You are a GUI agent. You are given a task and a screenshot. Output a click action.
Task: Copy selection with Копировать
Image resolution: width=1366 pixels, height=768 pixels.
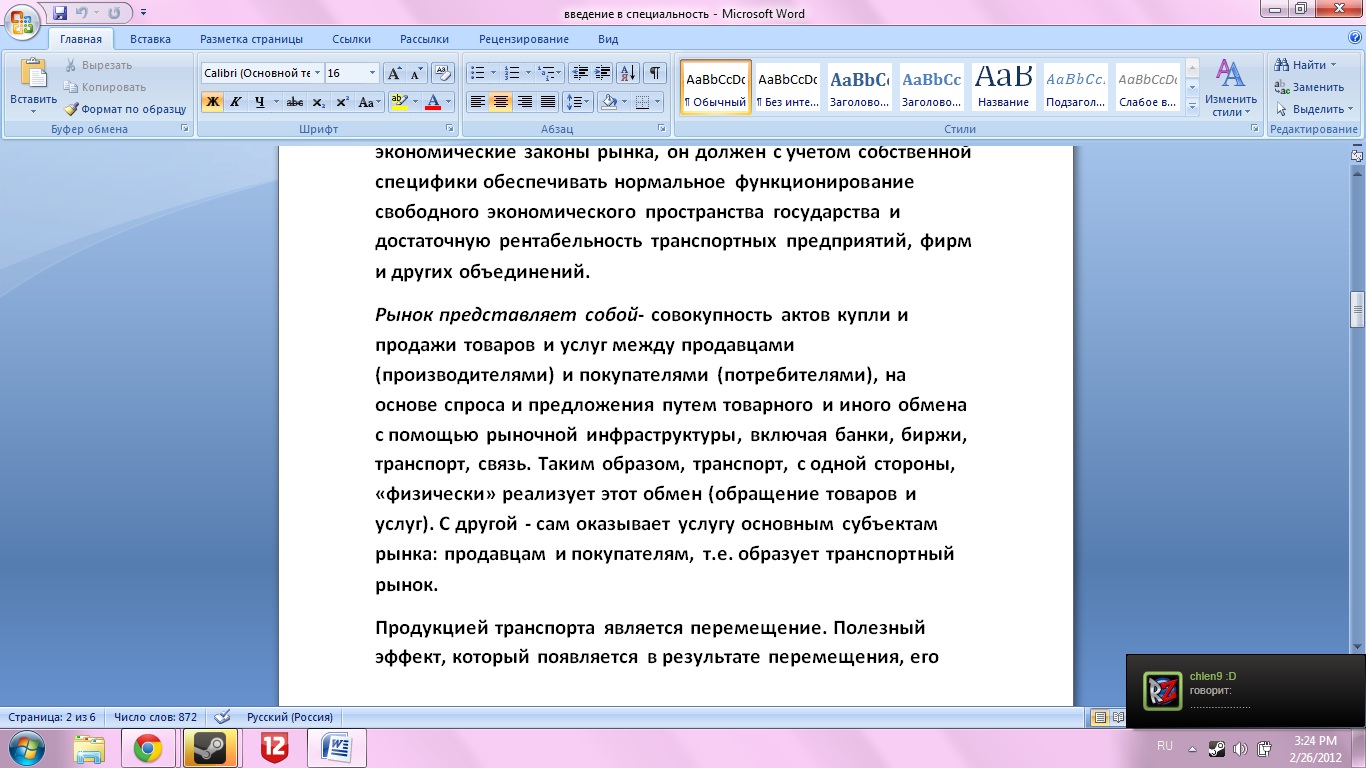tap(105, 87)
